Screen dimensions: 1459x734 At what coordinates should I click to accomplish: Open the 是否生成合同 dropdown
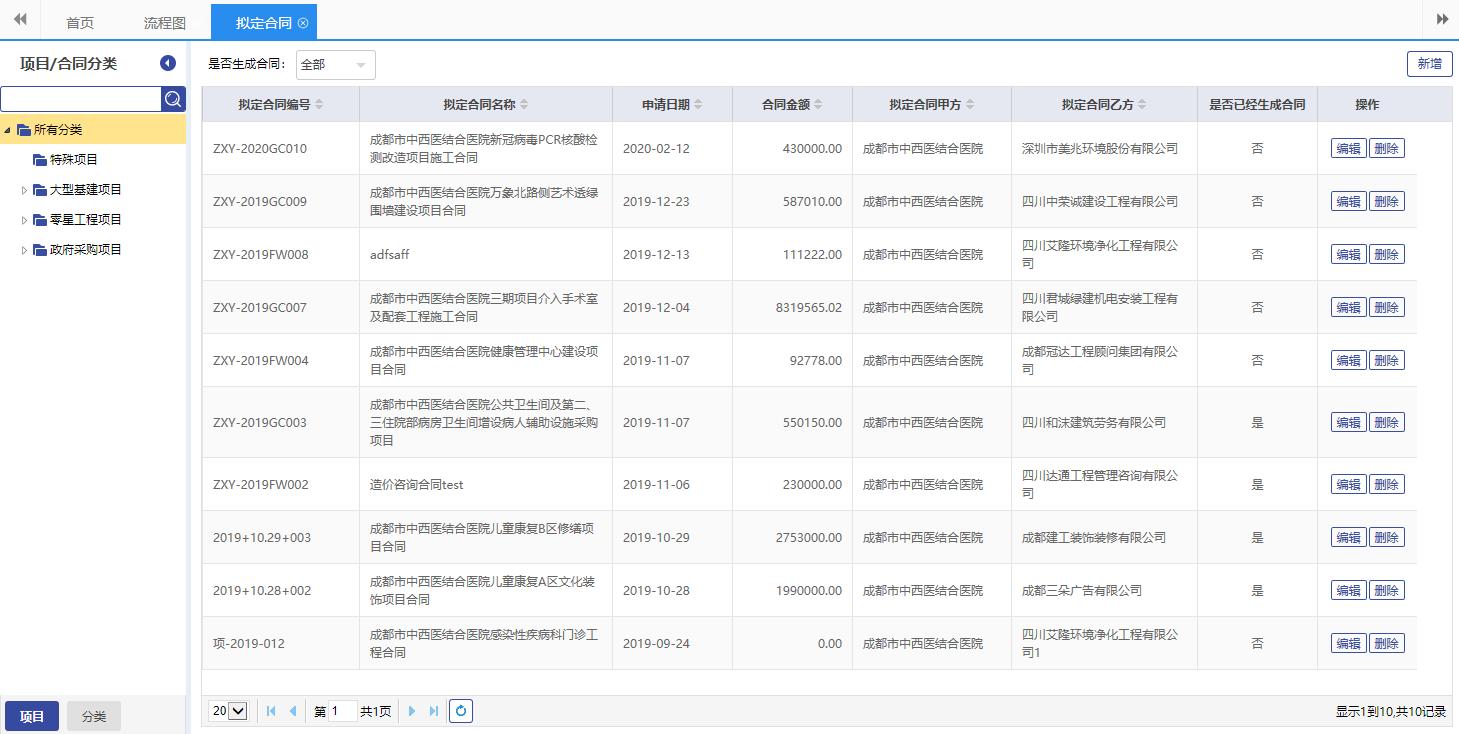[x=336, y=64]
